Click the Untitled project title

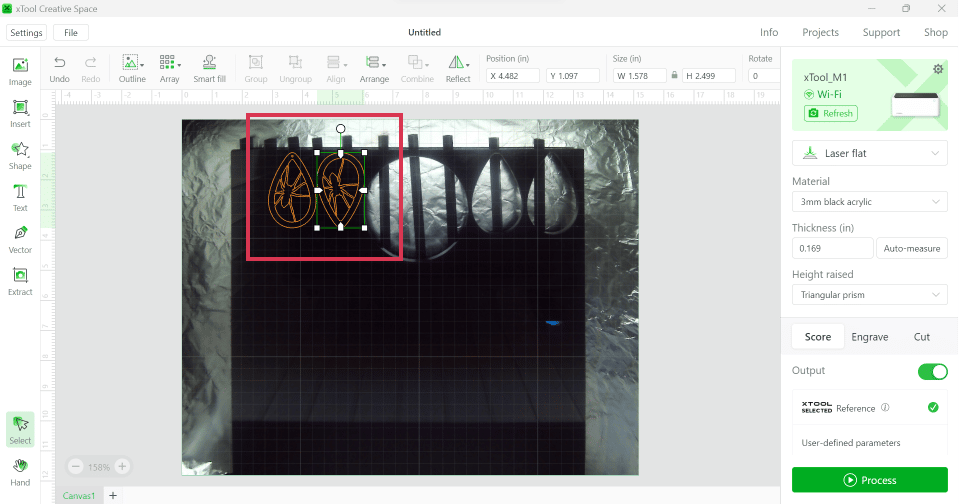(x=424, y=32)
